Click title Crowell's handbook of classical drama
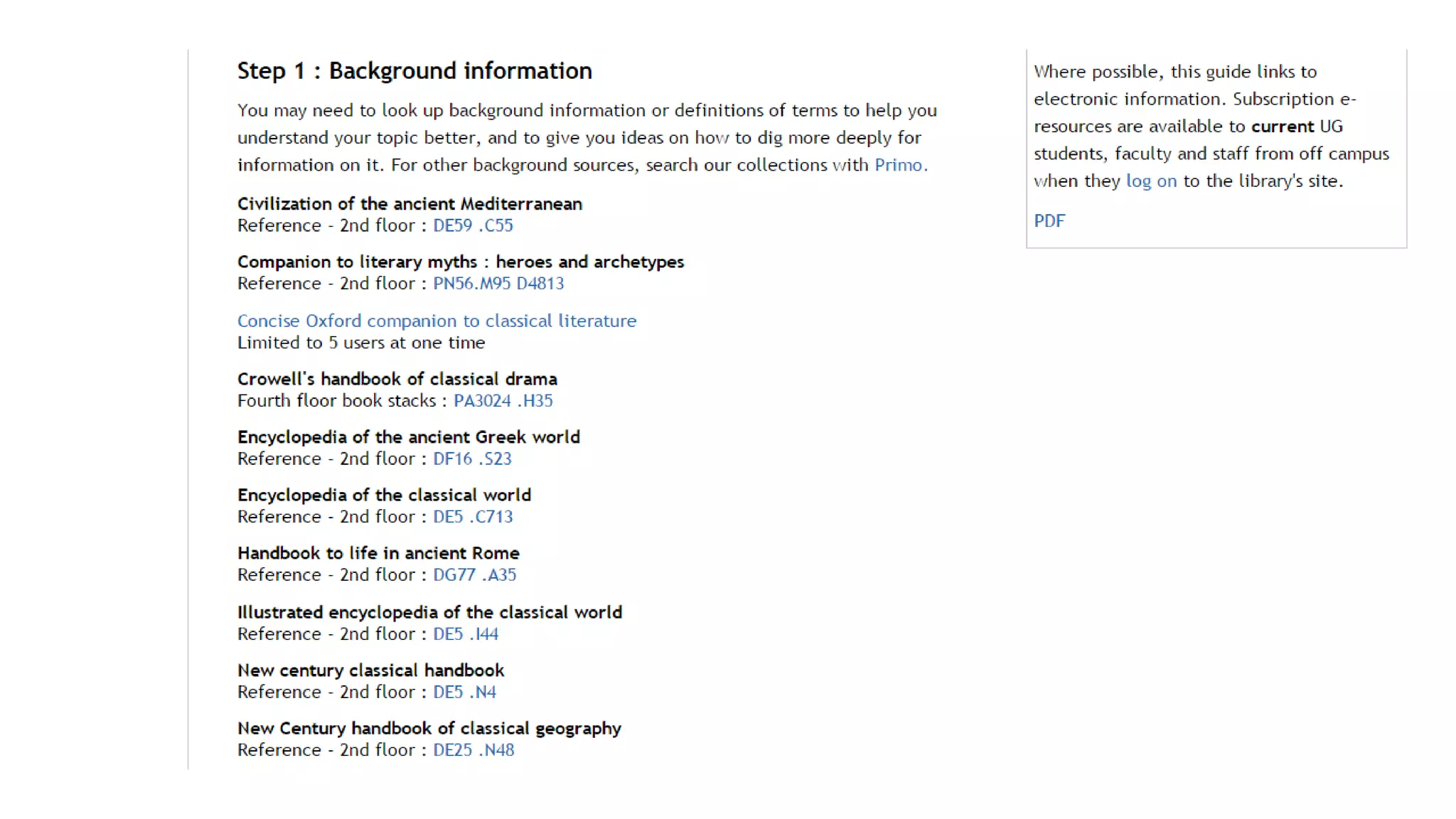The image size is (1456, 819). (397, 379)
